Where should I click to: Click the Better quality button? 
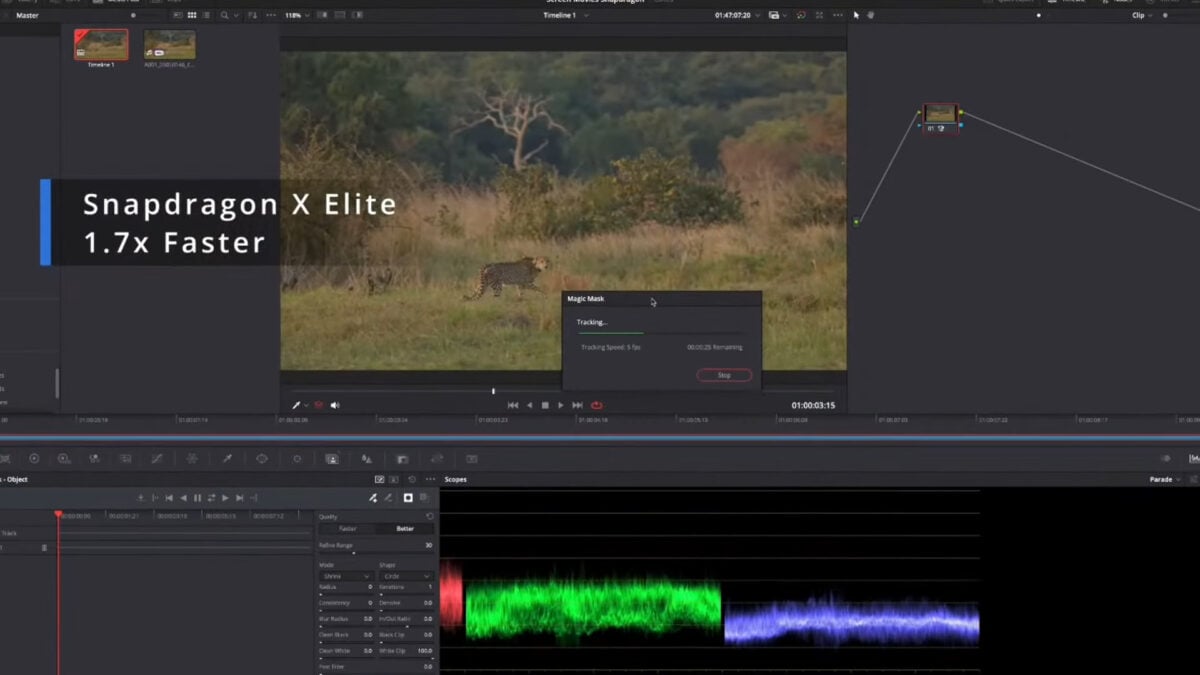tap(405, 528)
